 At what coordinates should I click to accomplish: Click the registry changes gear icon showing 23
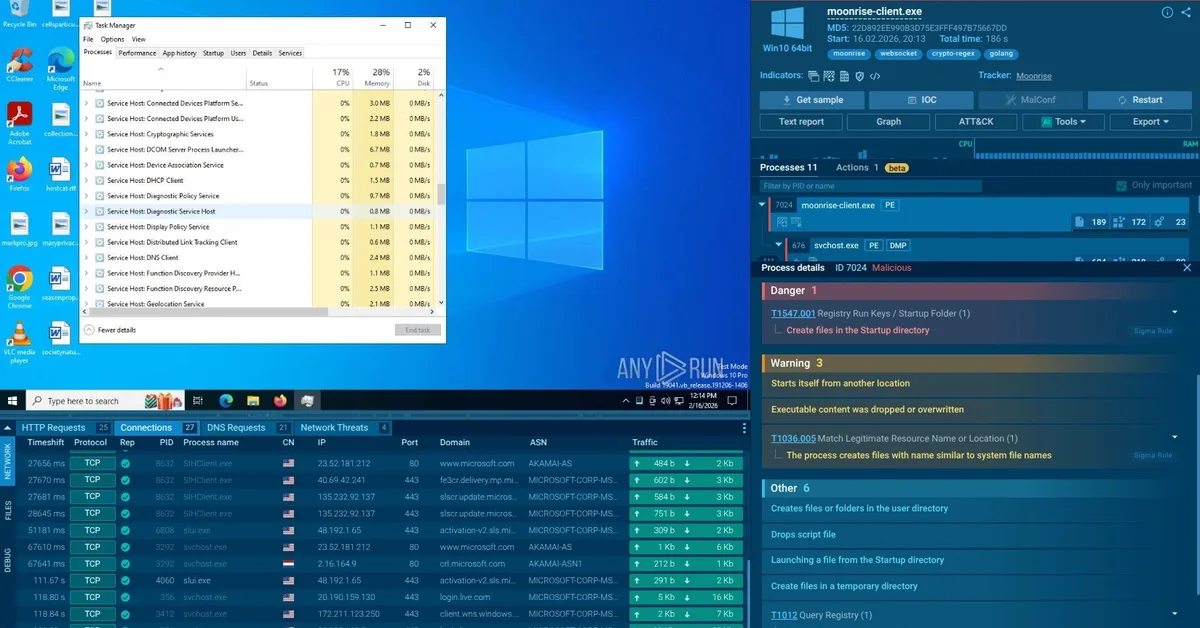point(1160,221)
